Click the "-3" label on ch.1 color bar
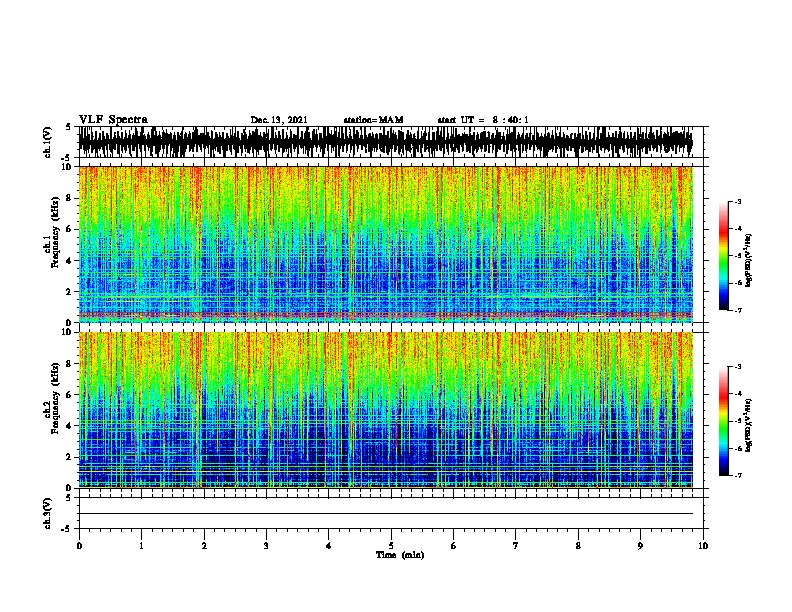The width and height of the screenshot is (792, 612). point(738,201)
